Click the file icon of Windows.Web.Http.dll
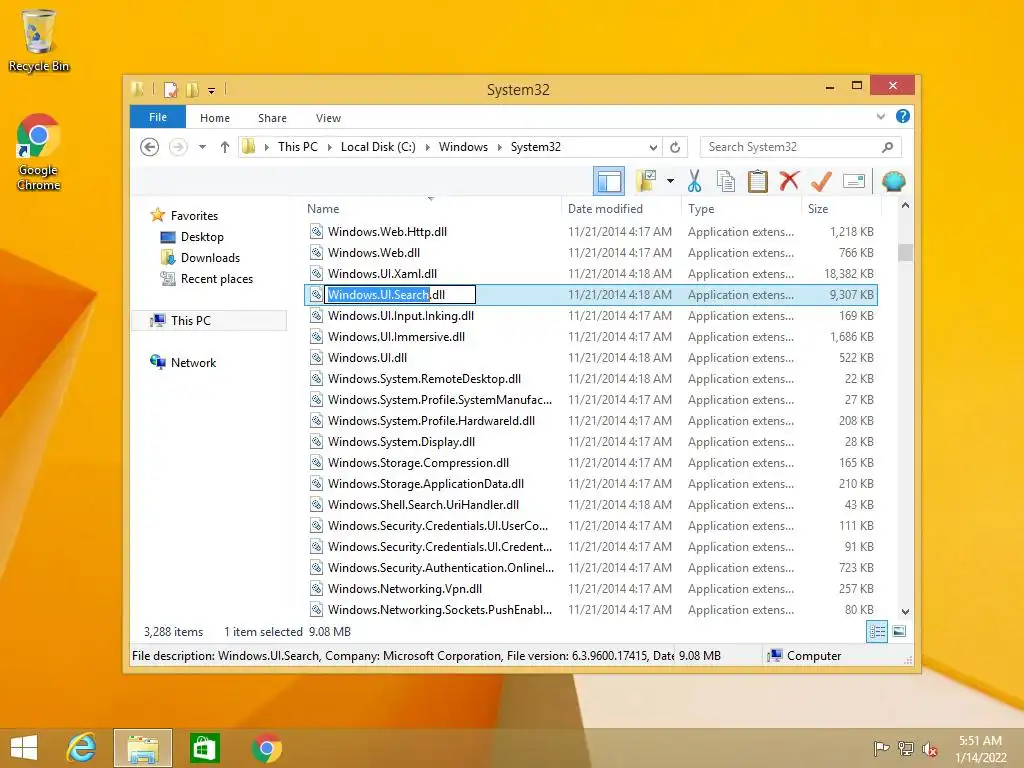 (x=316, y=231)
